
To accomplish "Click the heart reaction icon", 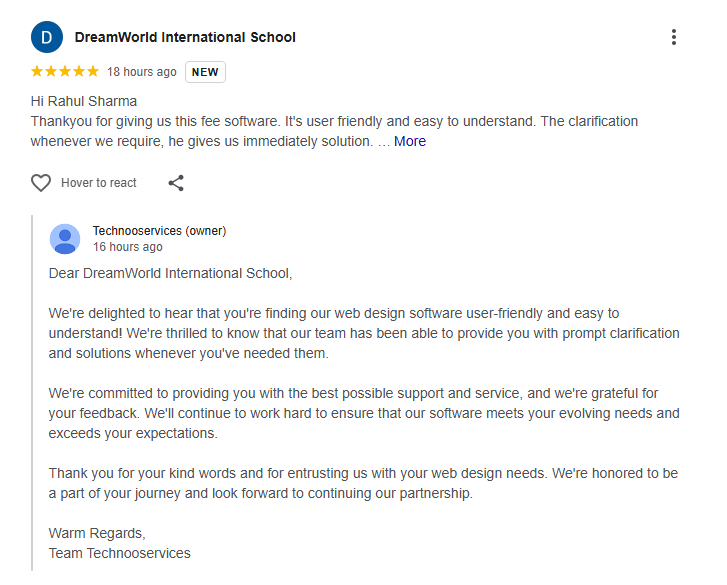I will point(41,183).
